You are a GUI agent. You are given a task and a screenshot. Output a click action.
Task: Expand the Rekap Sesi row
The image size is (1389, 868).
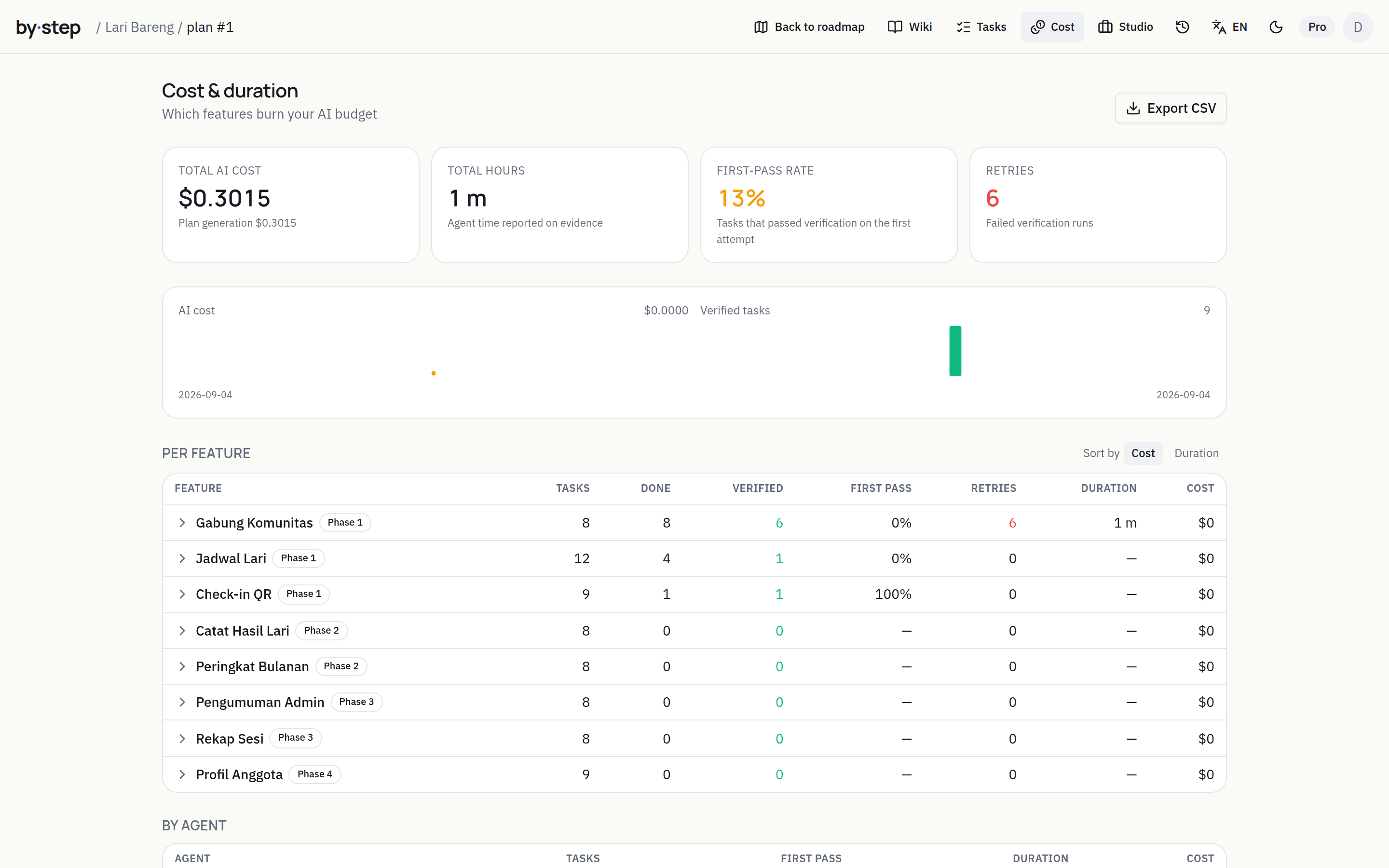point(182,738)
